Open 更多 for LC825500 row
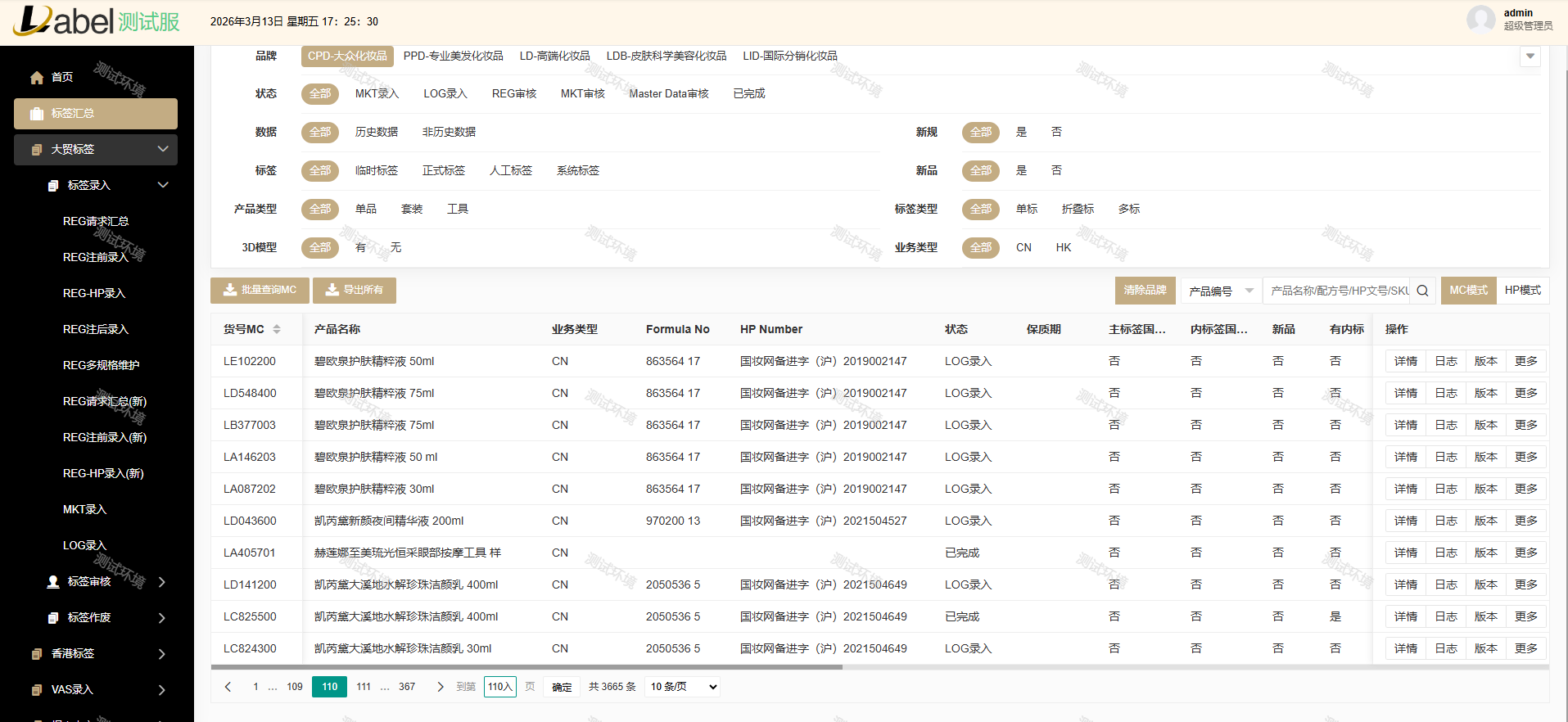The width and height of the screenshot is (1568, 722). [1525, 616]
